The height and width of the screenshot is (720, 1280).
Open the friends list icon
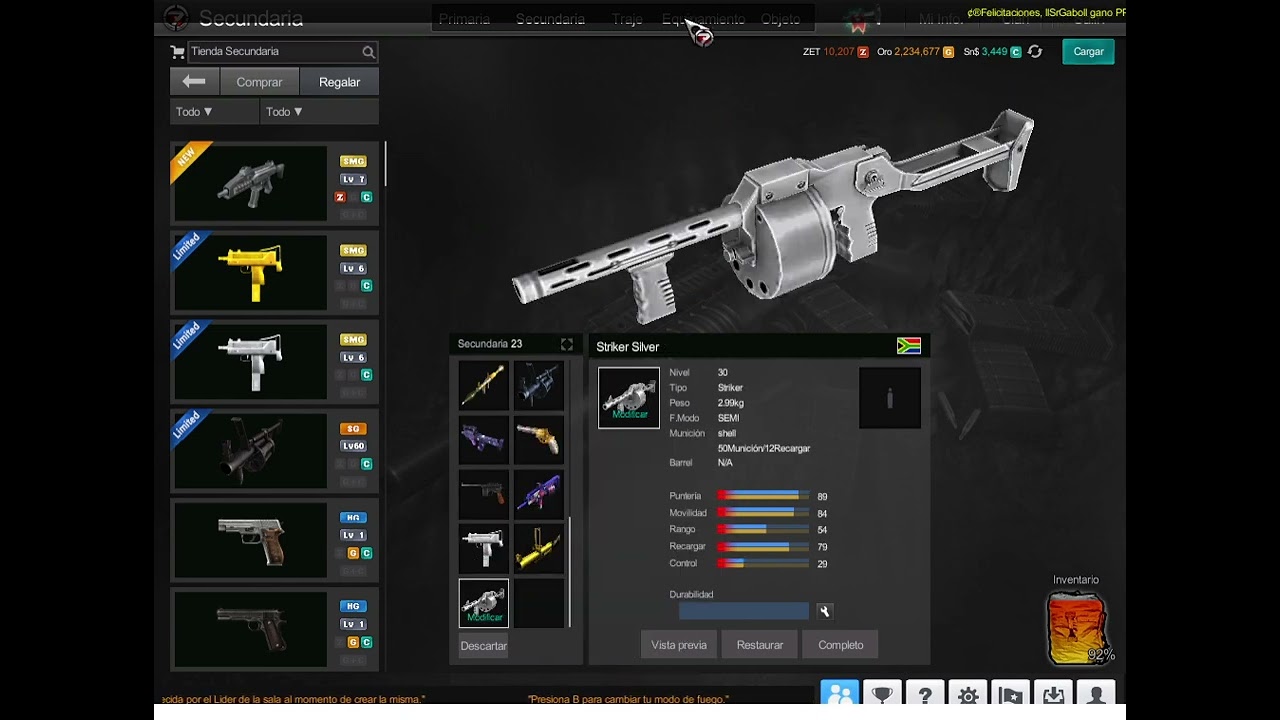(x=839, y=693)
